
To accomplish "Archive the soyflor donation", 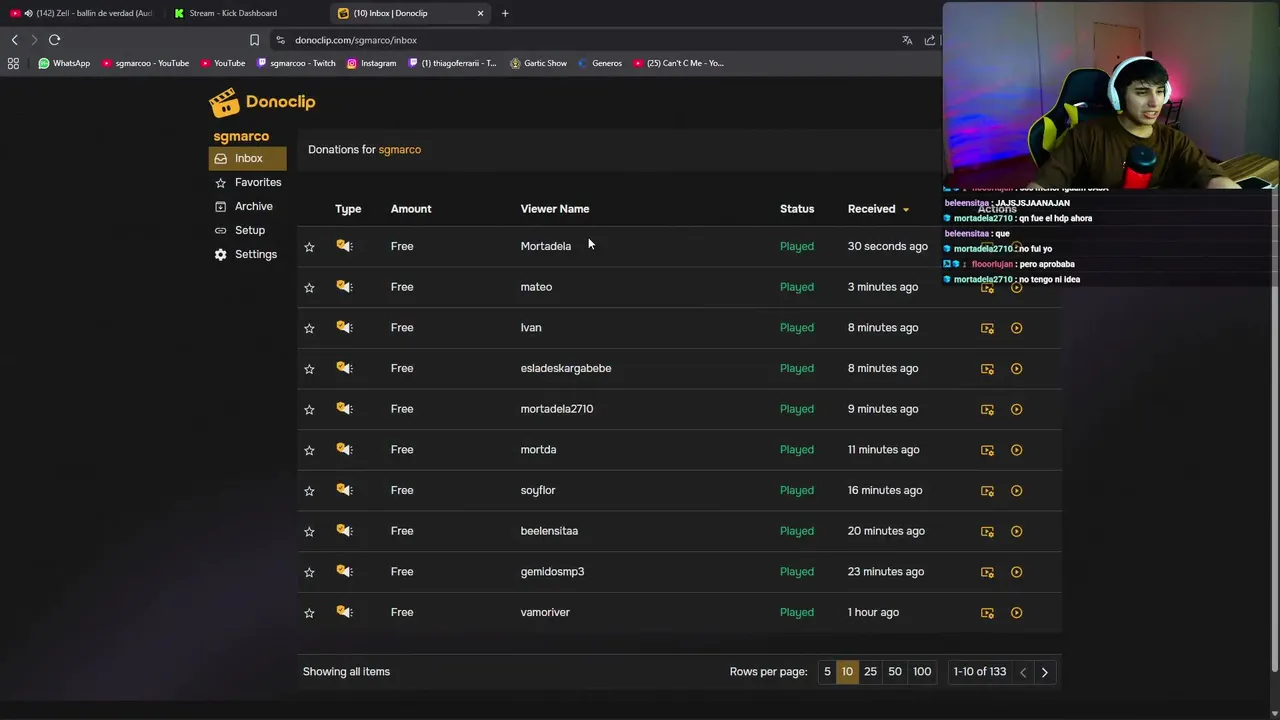I will coord(987,491).
